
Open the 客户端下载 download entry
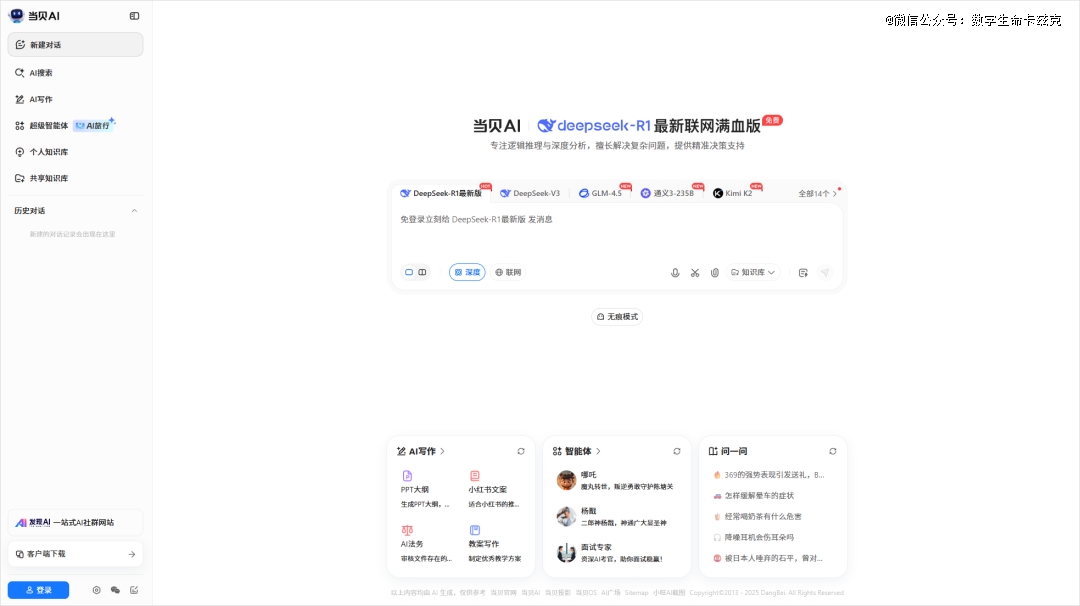pyautogui.click(x=75, y=554)
